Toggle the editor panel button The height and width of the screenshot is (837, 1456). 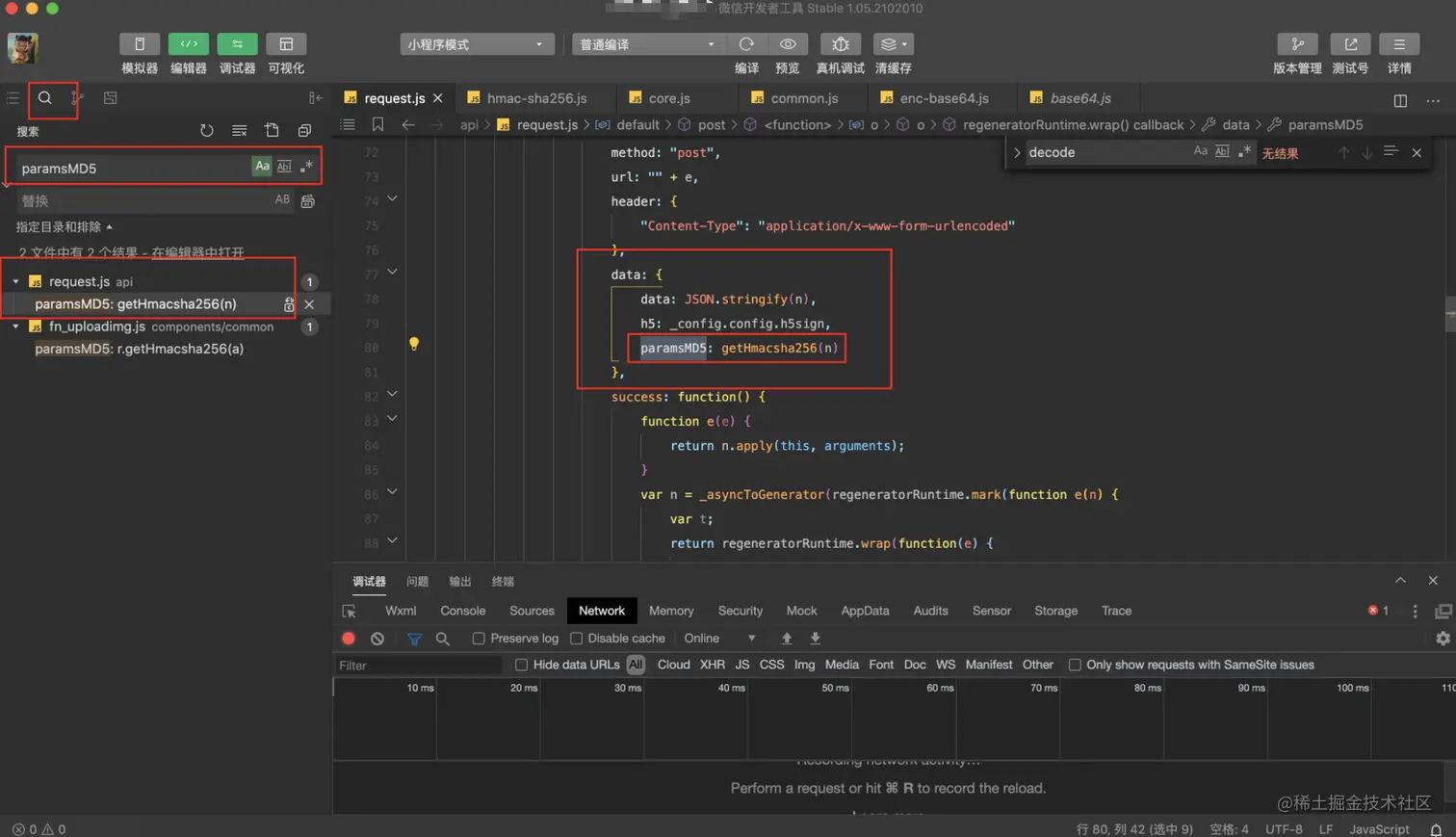point(188,44)
